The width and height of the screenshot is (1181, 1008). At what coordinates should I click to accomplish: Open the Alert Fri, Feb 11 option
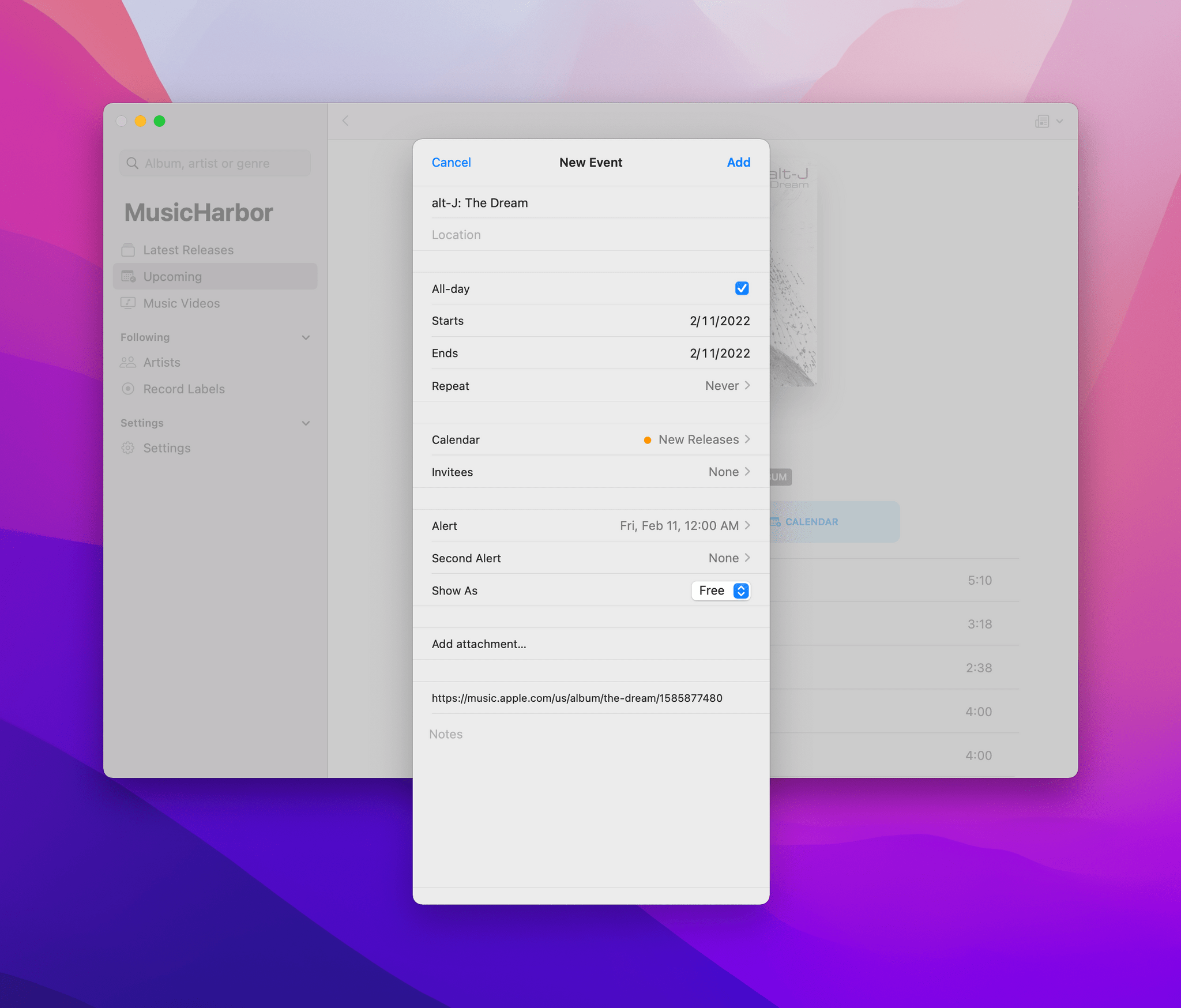pos(685,525)
